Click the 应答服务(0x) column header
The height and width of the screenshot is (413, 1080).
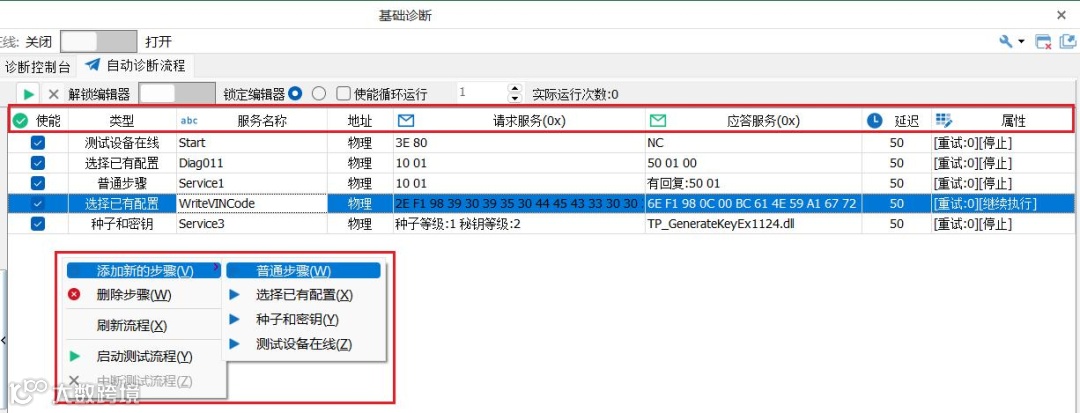click(754, 121)
